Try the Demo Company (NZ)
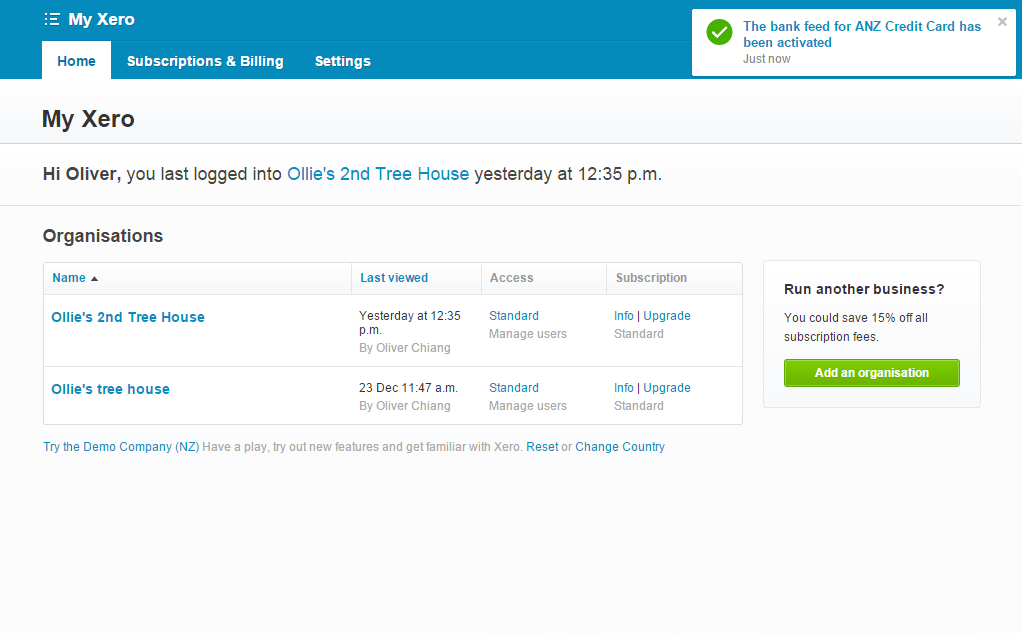 (121, 447)
